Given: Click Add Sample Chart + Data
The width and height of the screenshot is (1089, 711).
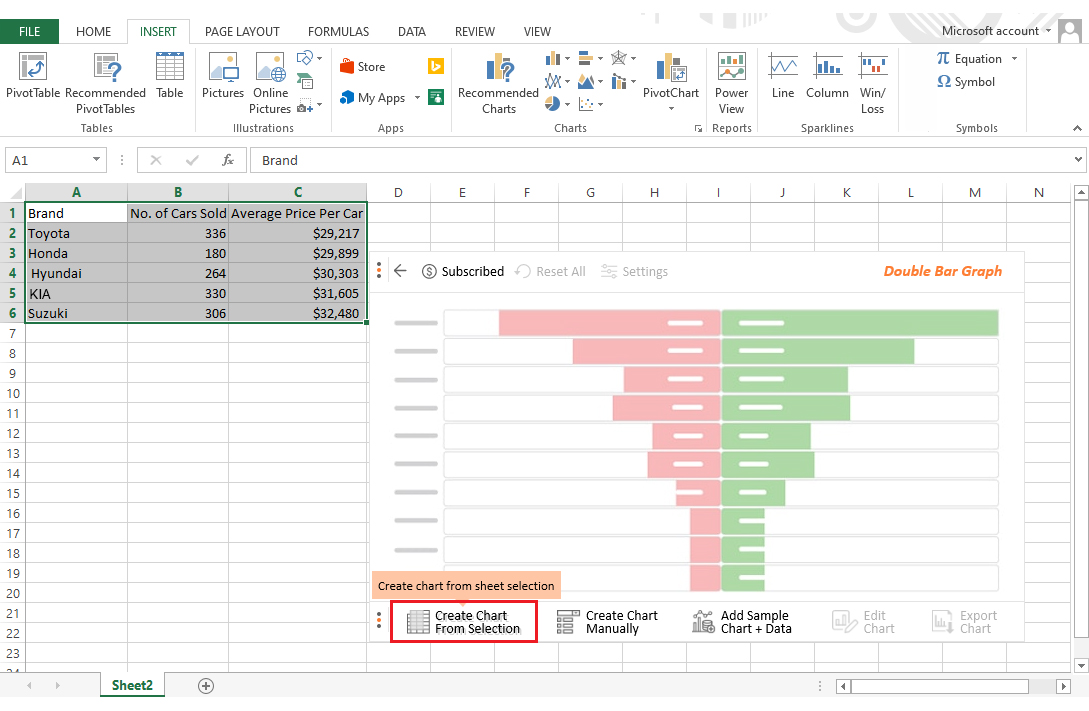Looking at the screenshot, I should point(742,622).
